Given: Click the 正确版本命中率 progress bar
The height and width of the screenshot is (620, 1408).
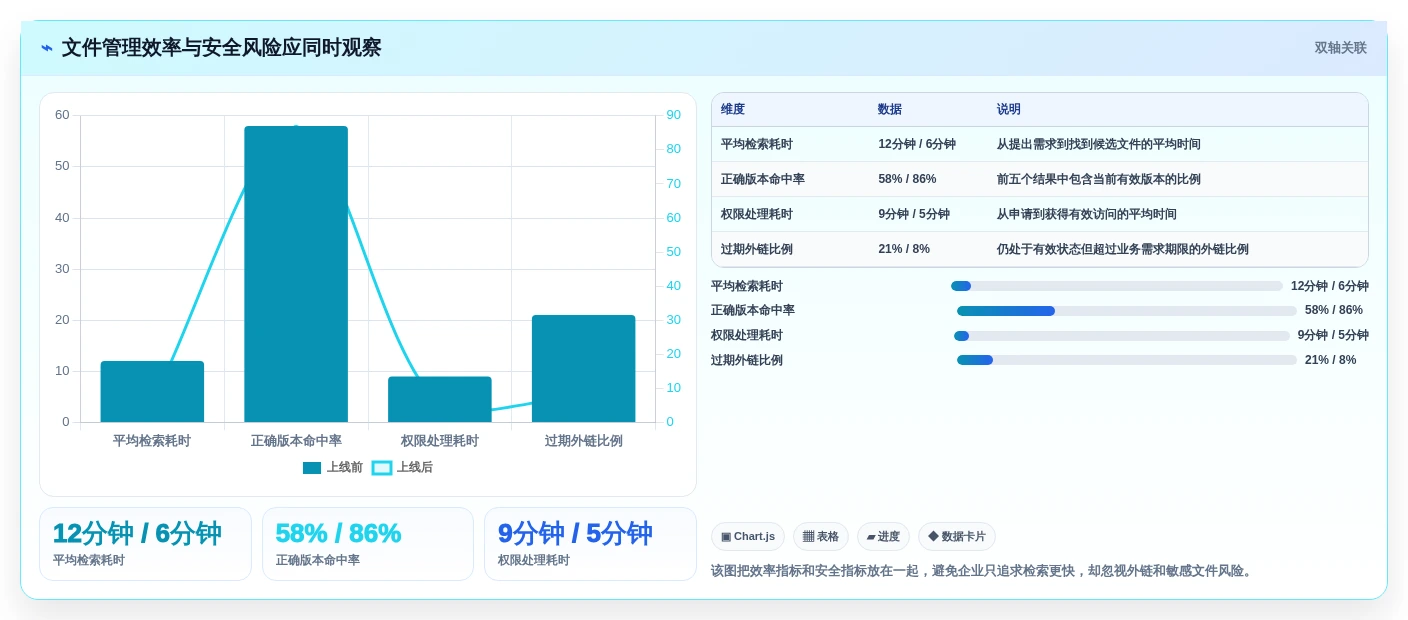Looking at the screenshot, I should (x=1127, y=311).
